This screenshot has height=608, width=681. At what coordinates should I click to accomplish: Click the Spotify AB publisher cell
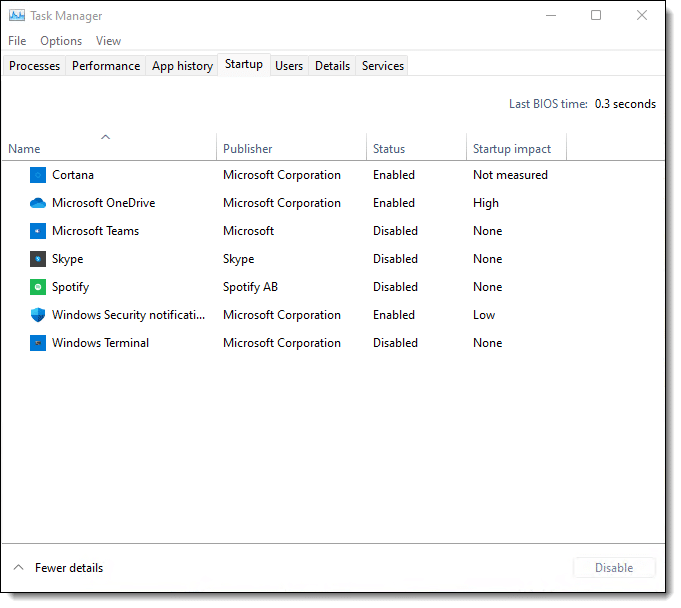[251, 287]
